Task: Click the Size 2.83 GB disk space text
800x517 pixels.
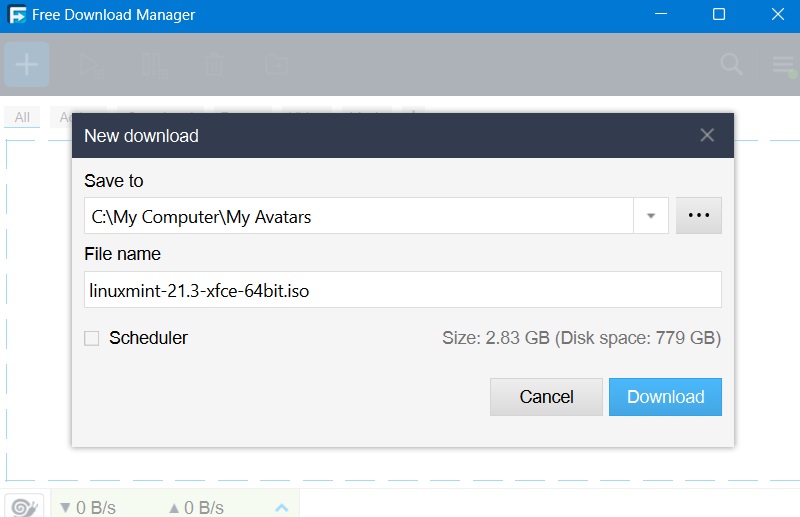Action: point(581,338)
